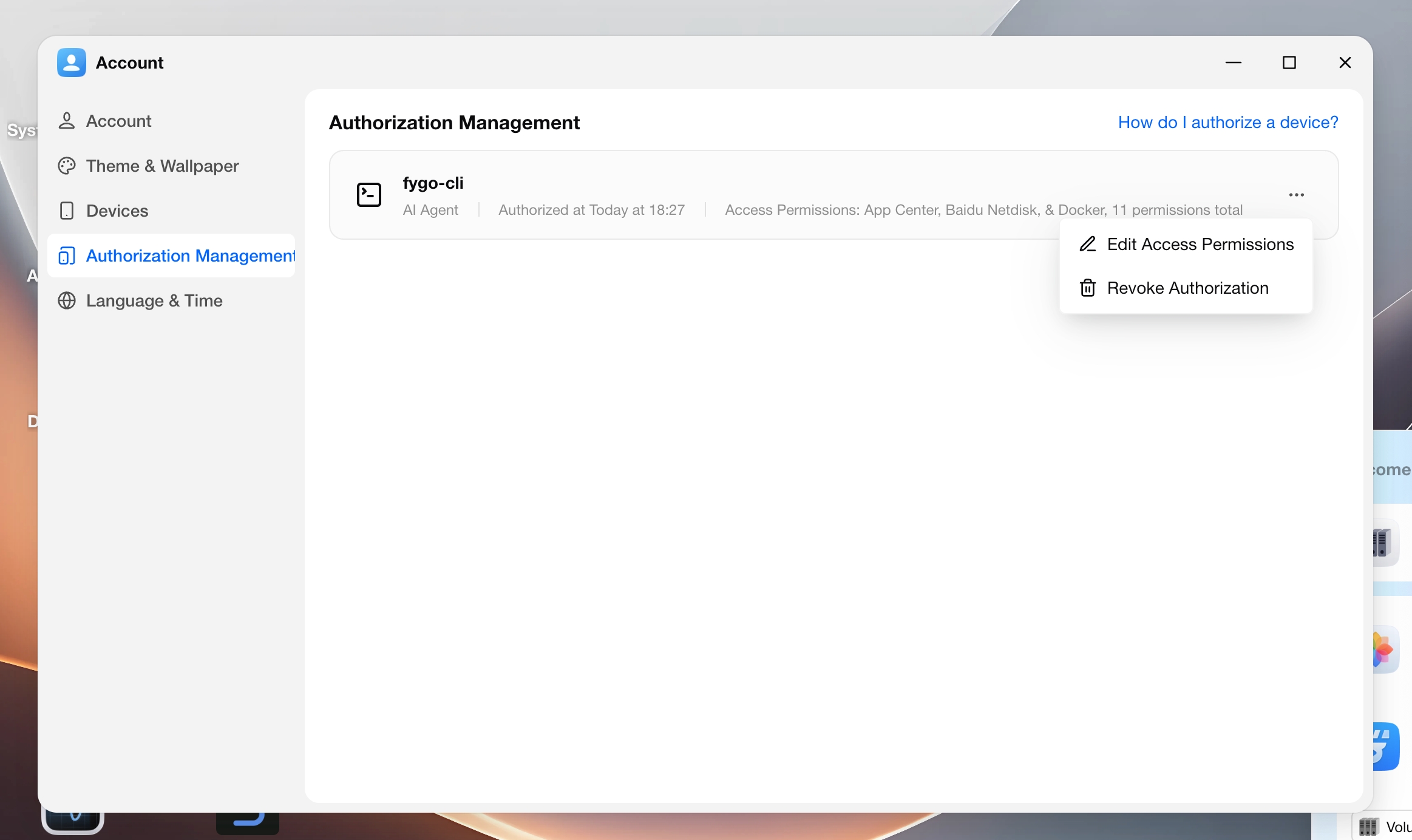1412x840 pixels.
Task: Click the Devices phone icon
Action: pos(67,211)
